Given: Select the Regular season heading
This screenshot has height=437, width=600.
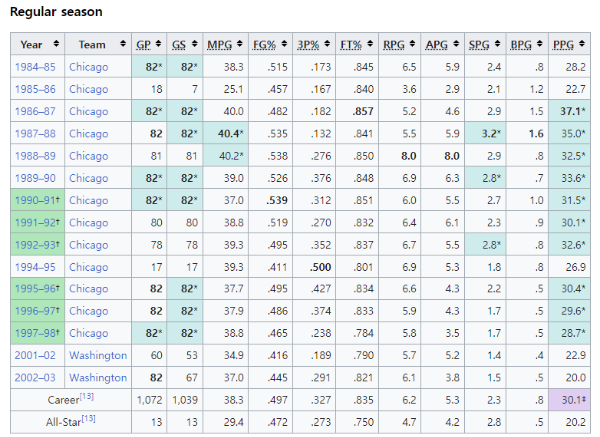Looking at the screenshot, I should 56,12.
